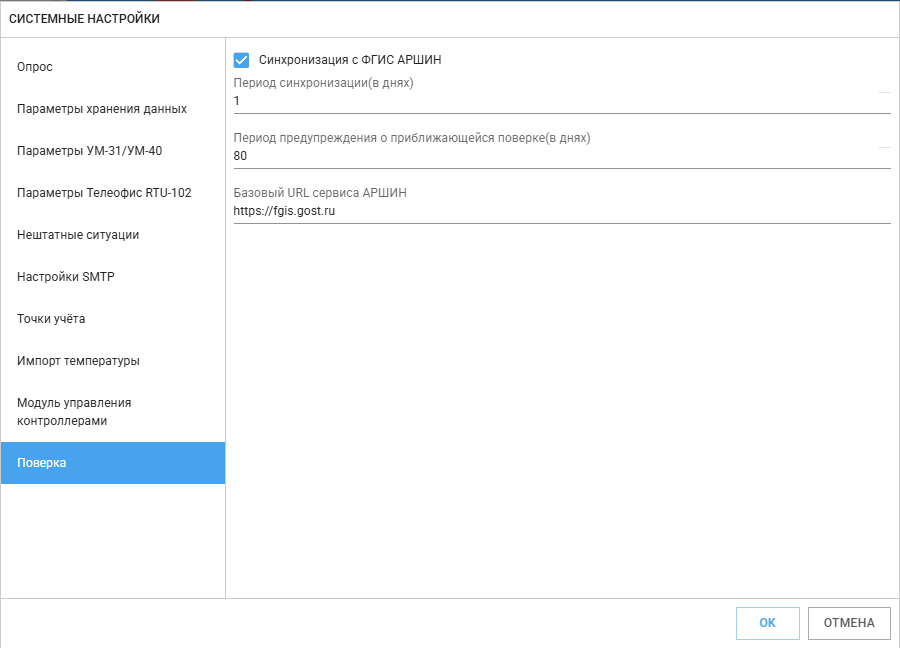Click the Период синхронизации(в днях) label
Viewport: 900px width, 648px height.
tap(323, 83)
